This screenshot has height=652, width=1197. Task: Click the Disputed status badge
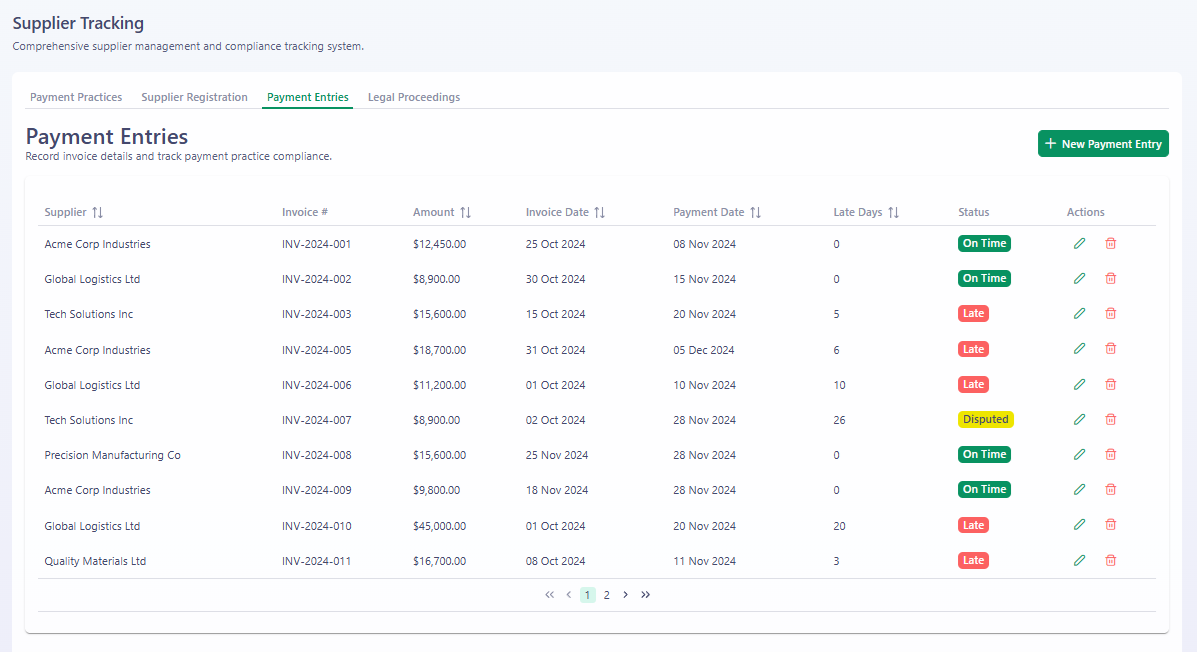[986, 419]
